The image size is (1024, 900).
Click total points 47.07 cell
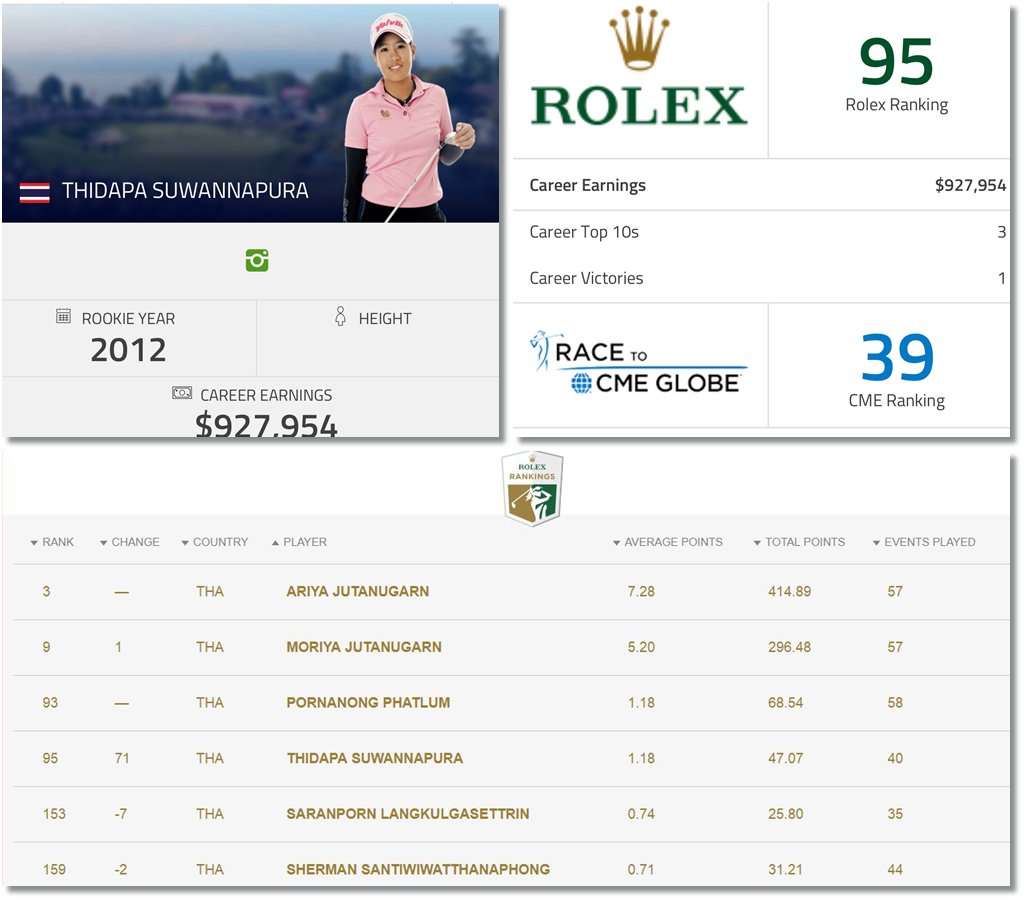786,758
